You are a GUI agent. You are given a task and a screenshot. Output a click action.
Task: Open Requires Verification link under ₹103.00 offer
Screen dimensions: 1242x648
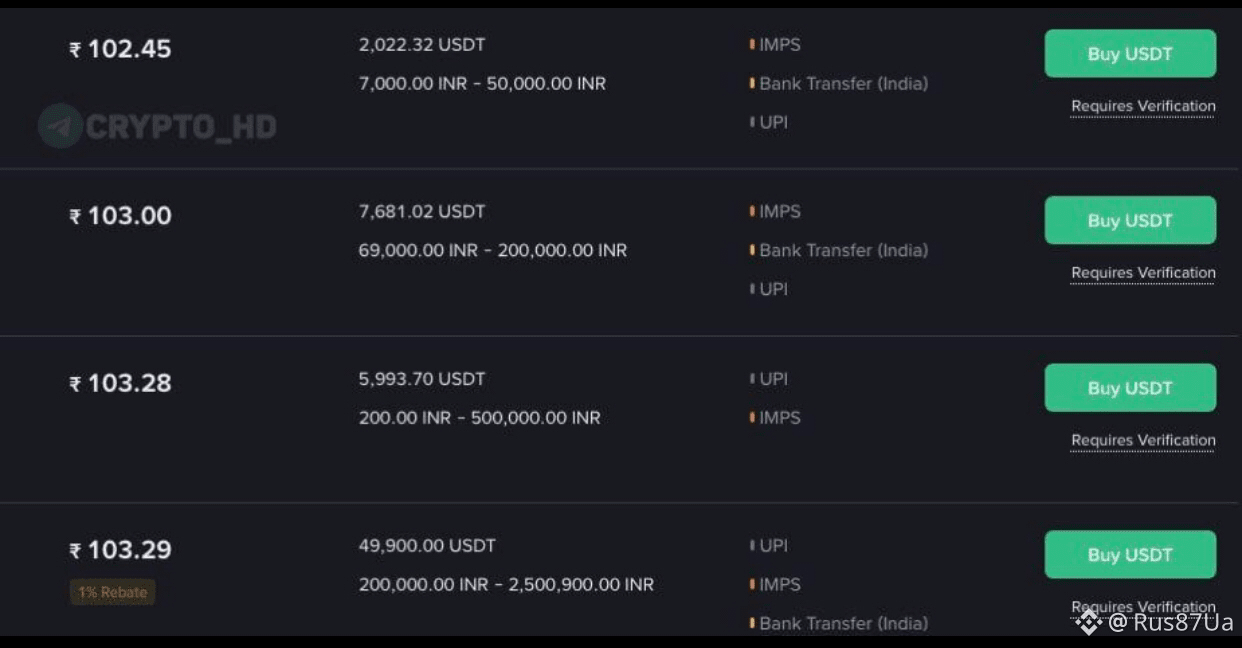[1143, 273]
